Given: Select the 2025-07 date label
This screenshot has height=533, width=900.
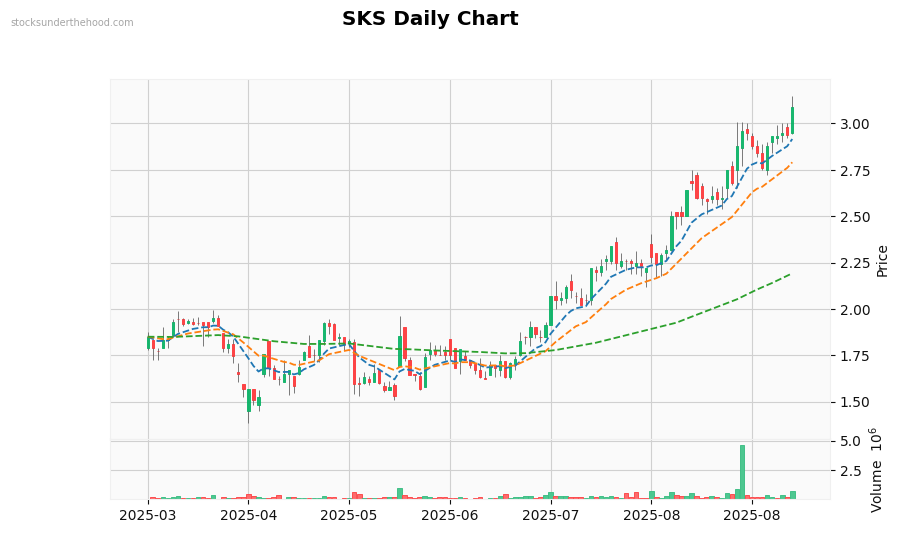Looking at the screenshot, I should (551, 515).
